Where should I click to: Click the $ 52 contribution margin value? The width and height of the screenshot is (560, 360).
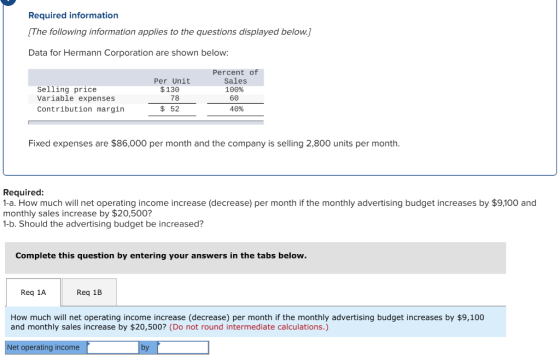(x=170, y=109)
